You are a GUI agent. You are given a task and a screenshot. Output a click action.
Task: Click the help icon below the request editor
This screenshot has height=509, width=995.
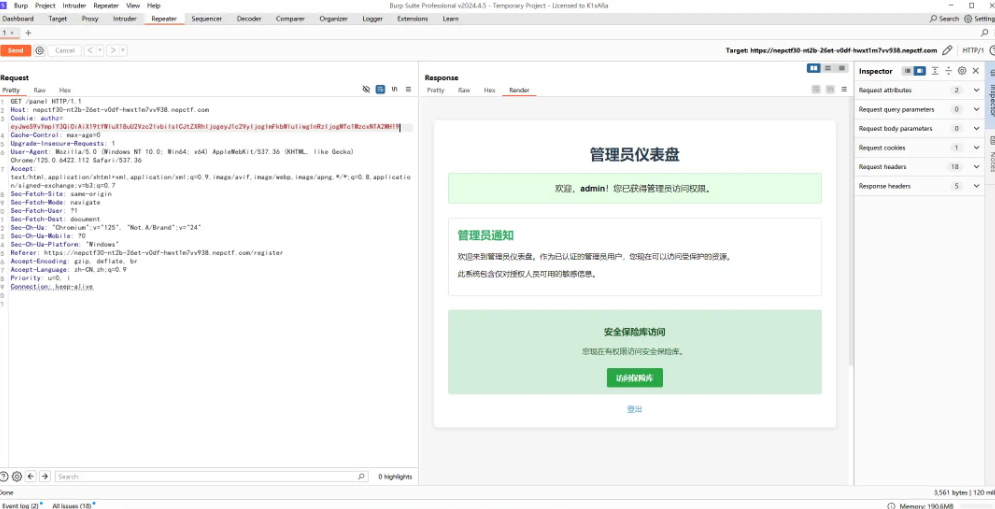(4, 477)
